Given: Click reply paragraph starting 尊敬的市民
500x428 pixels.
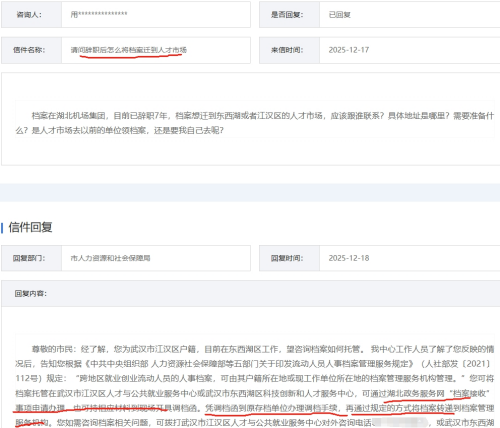Looking at the screenshot, I should tap(255, 386).
